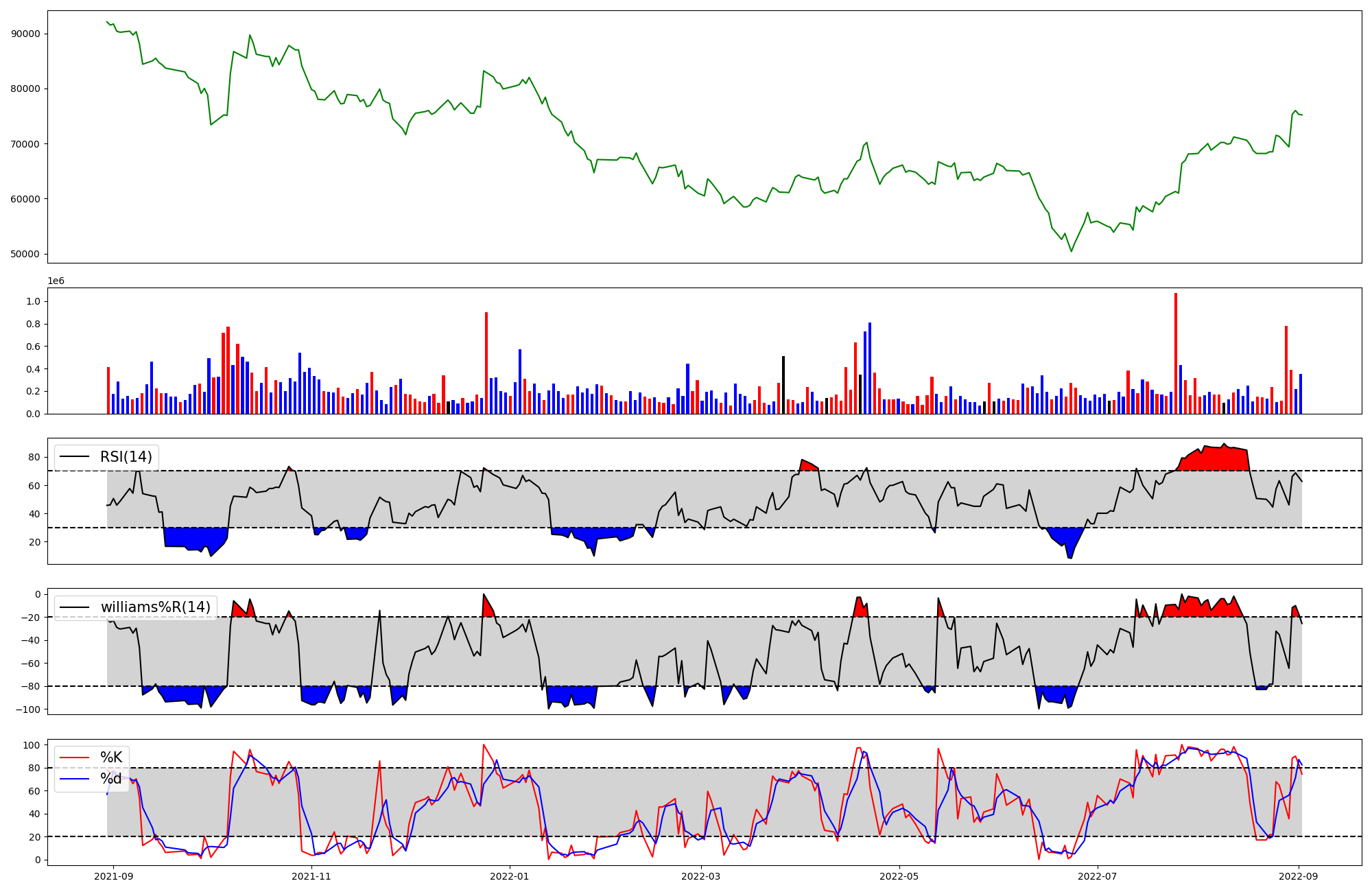1372x892 pixels.
Task: Click the 2022-01 x-axis tick label
Action: tap(509, 876)
